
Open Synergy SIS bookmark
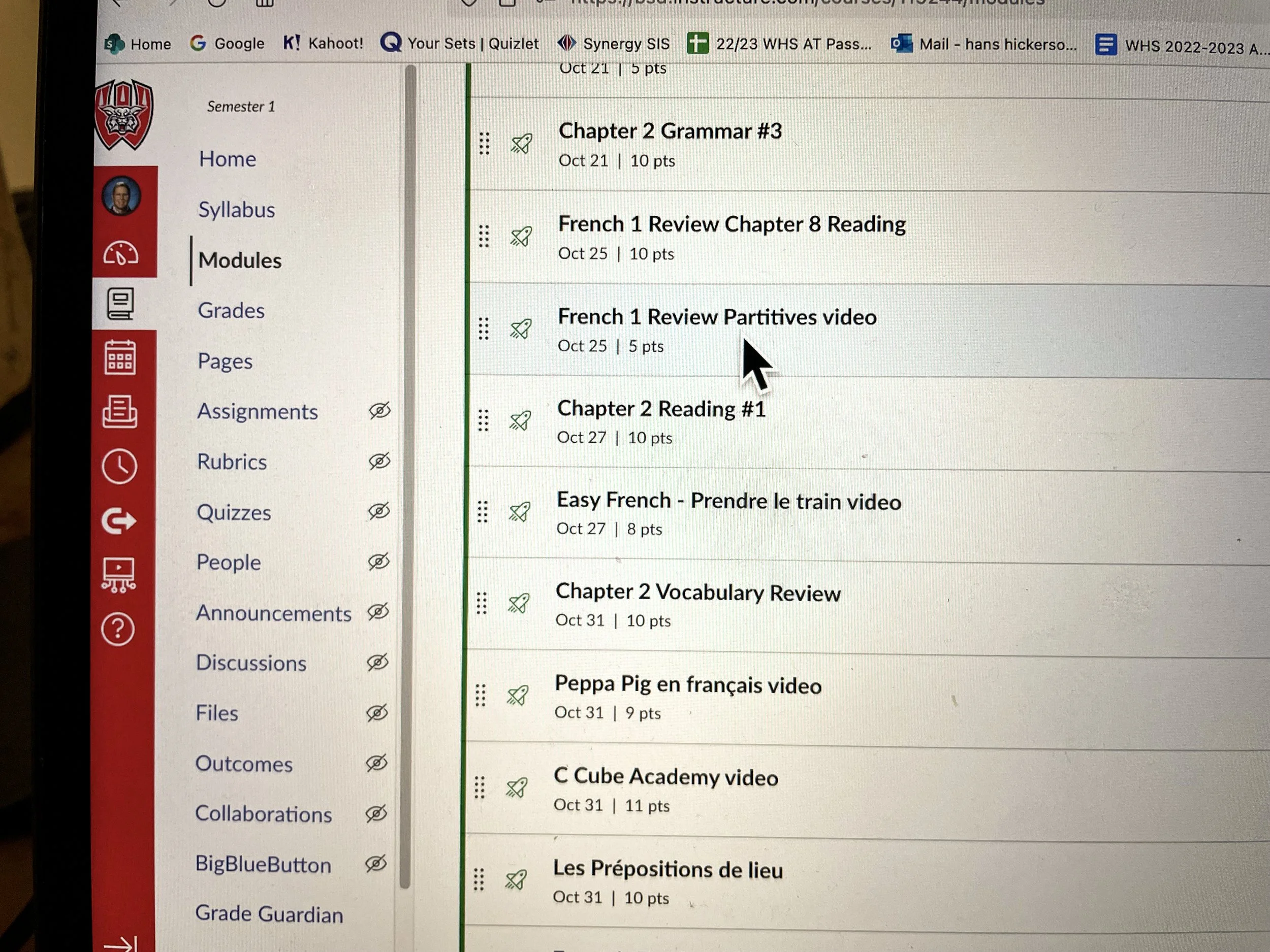(x=614, y=44)
